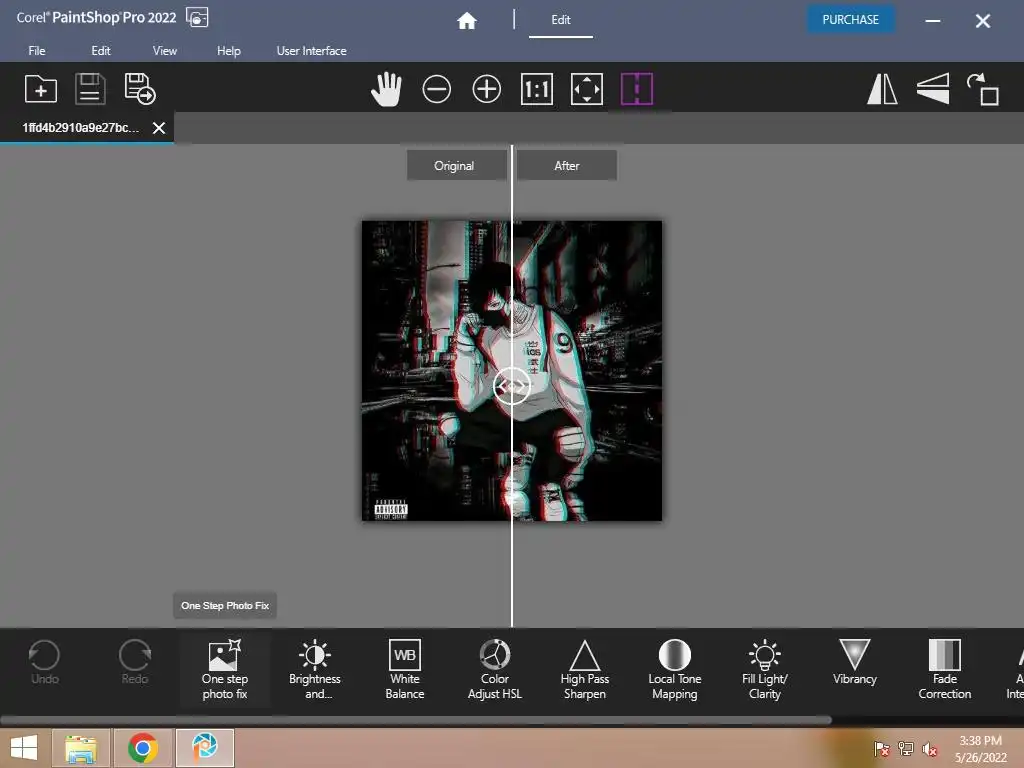The image size is (1024, 768).
Task: Click the Undo button
Action: 44,664
